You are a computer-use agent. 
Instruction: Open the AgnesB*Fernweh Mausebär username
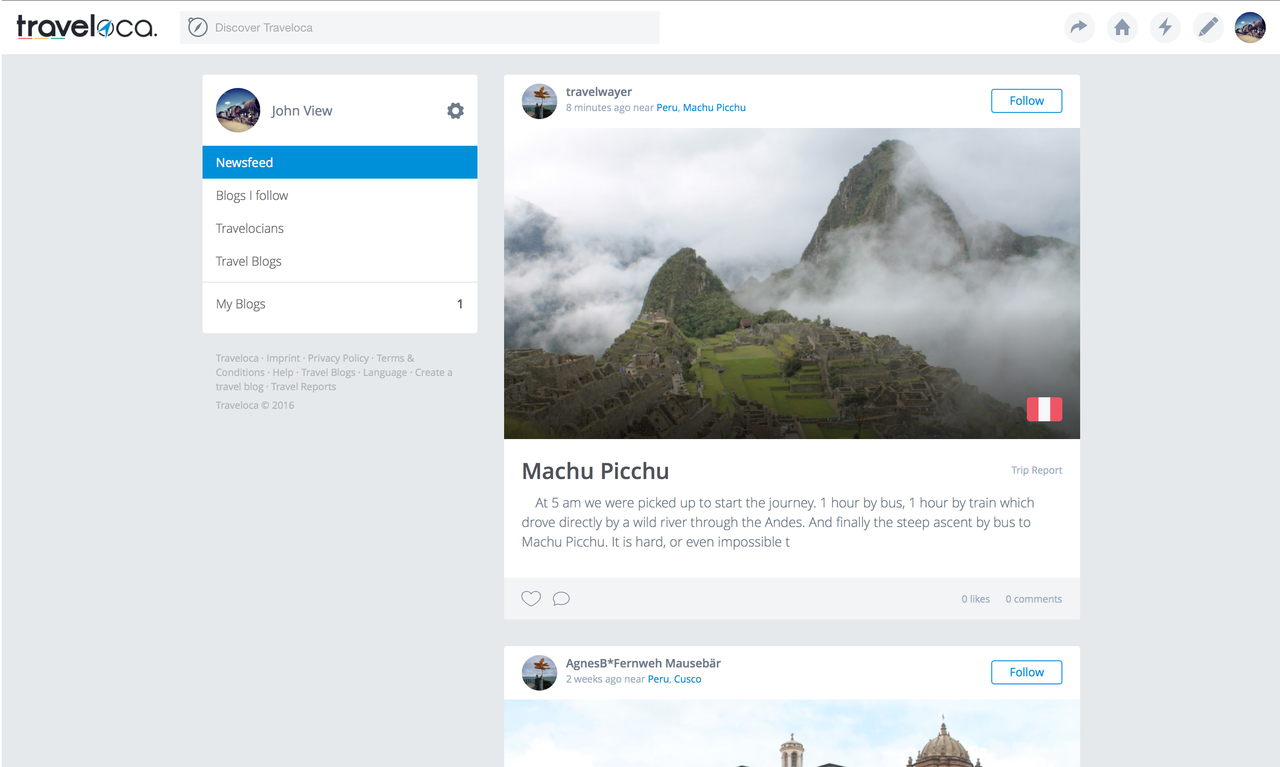(643, 664)
